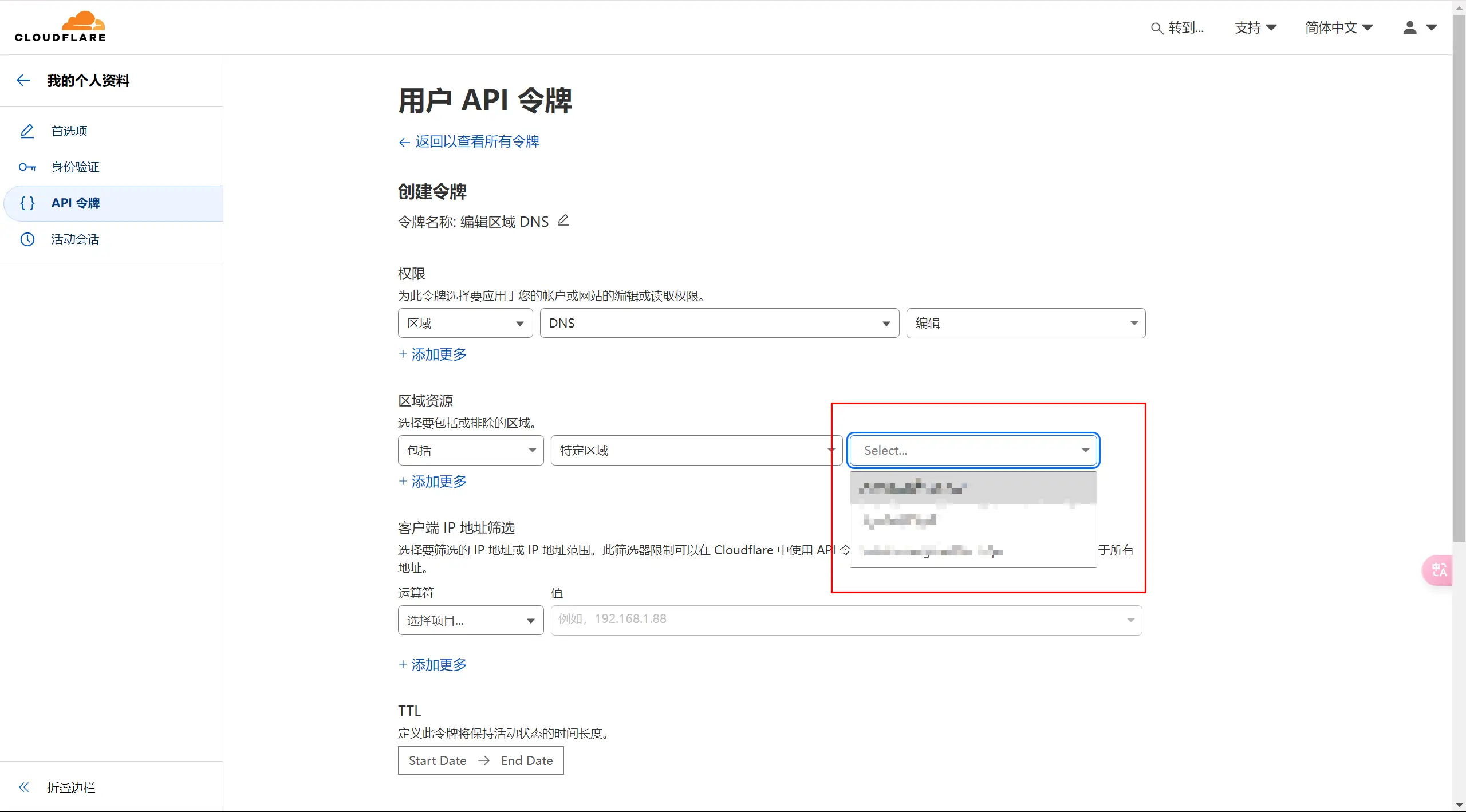The height and width of the screenshot is (812, 1466).
Task: Open the 包括 zone resource dropdown
Action: (470, 451)
